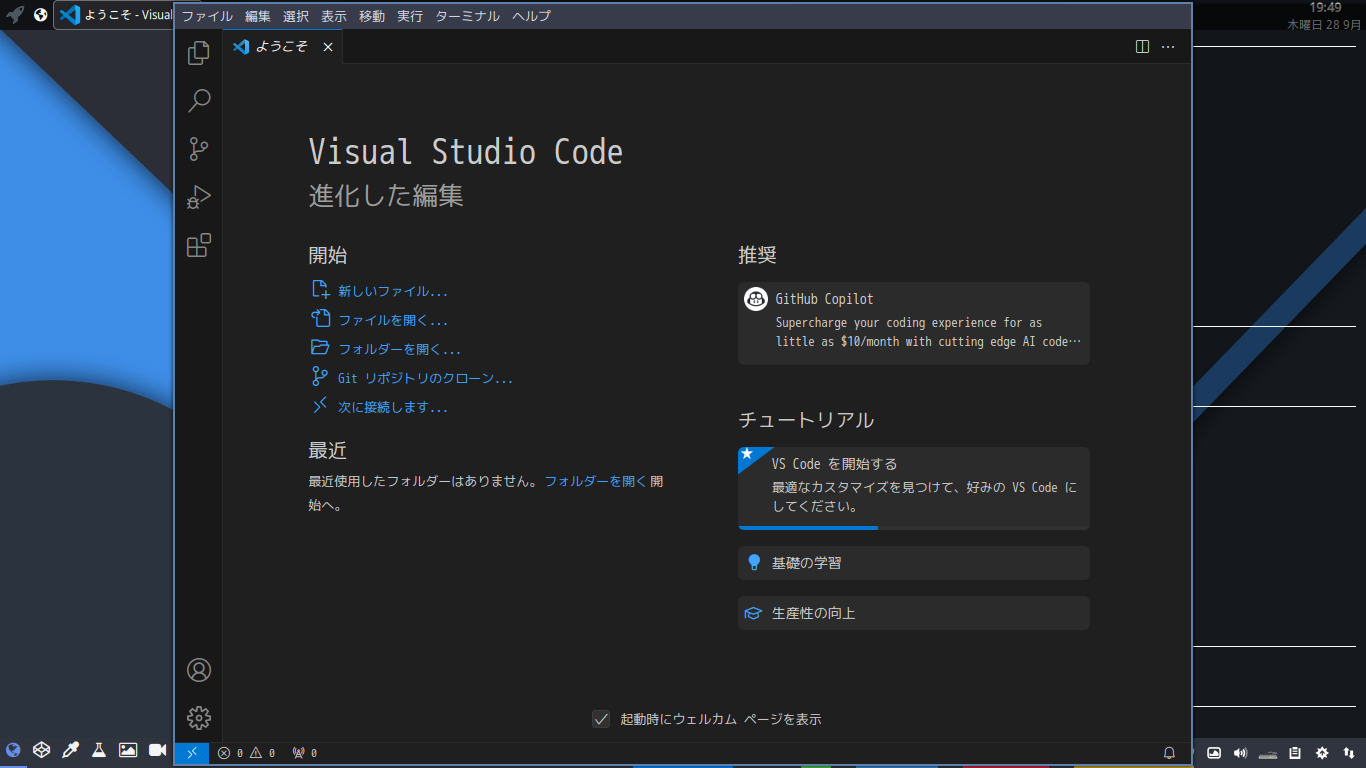Open the Extensions view
Image resolution: width=1366 pixels, height=768 pixels.
[199, 245]
